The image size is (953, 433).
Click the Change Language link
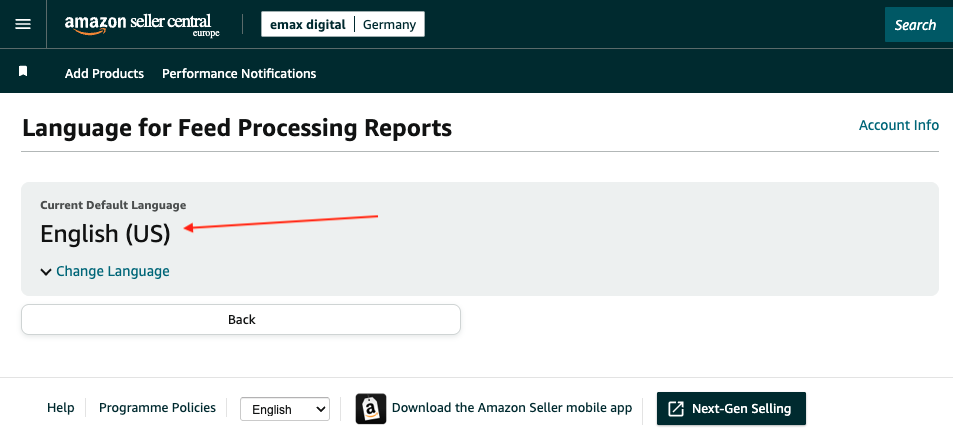click(x=112, y=271)
